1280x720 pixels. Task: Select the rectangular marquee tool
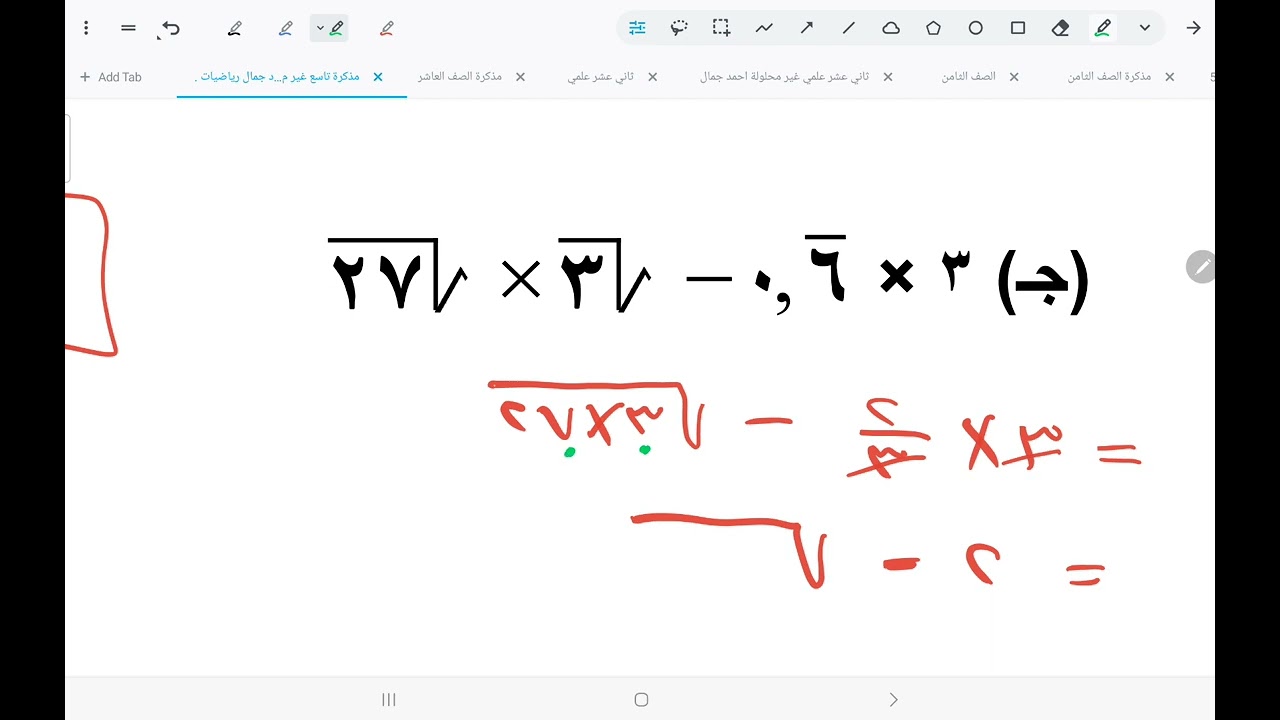[x=721, y=28]
